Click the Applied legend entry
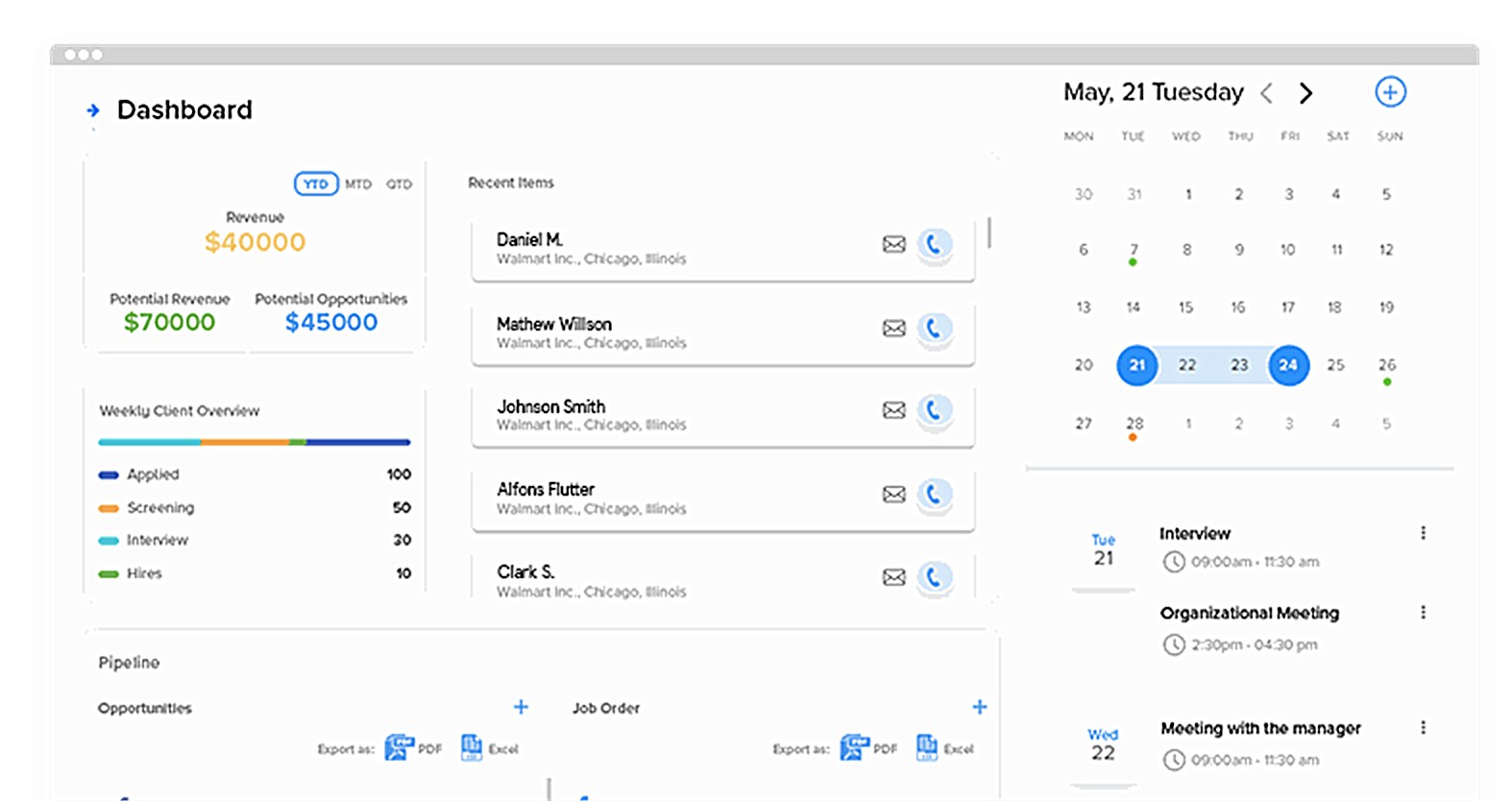Screen dimensions: 1512x801 pyautogui.click(x=255, y=474)
